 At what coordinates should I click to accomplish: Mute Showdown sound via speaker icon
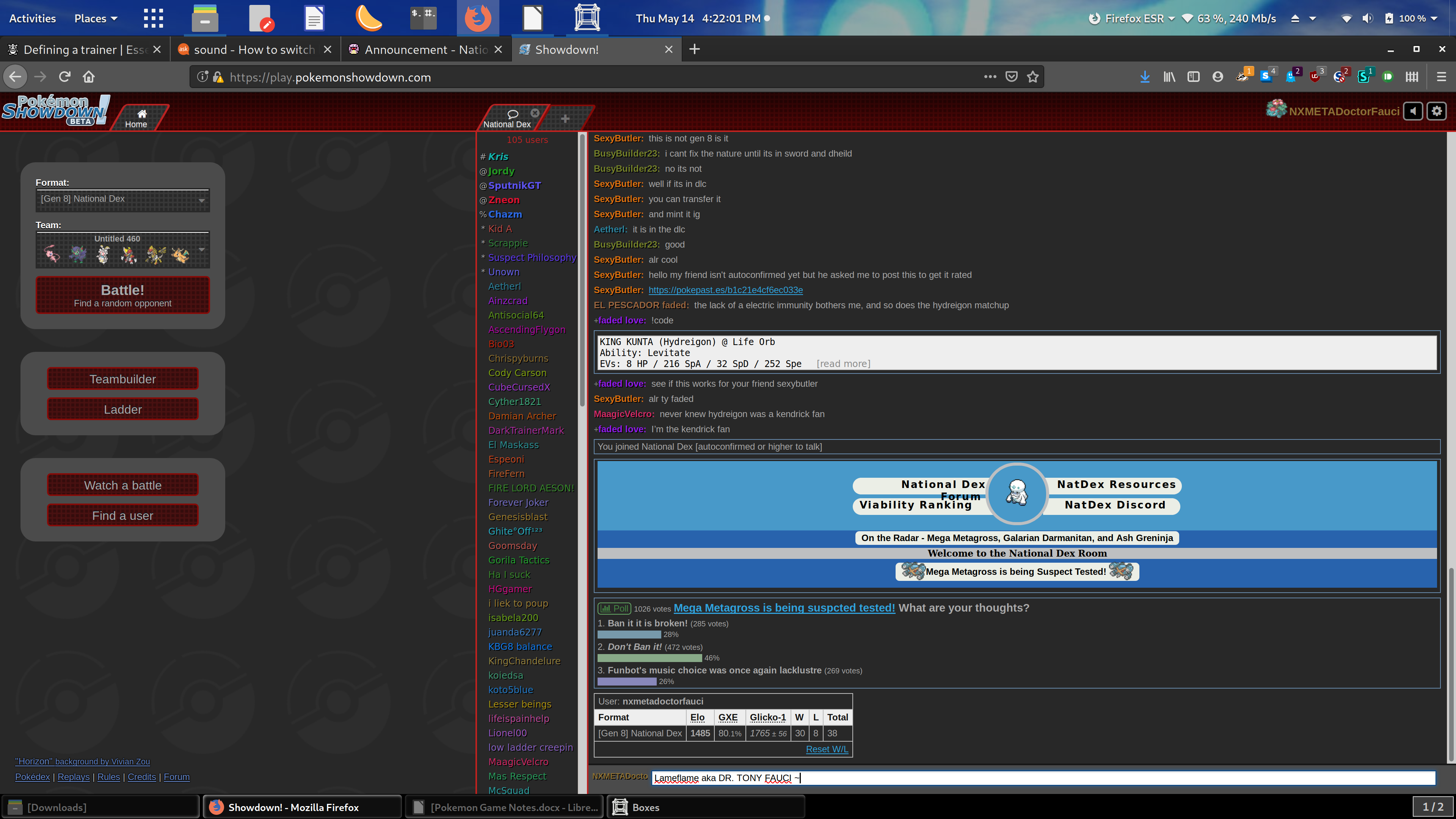[x=1412, y=111]
